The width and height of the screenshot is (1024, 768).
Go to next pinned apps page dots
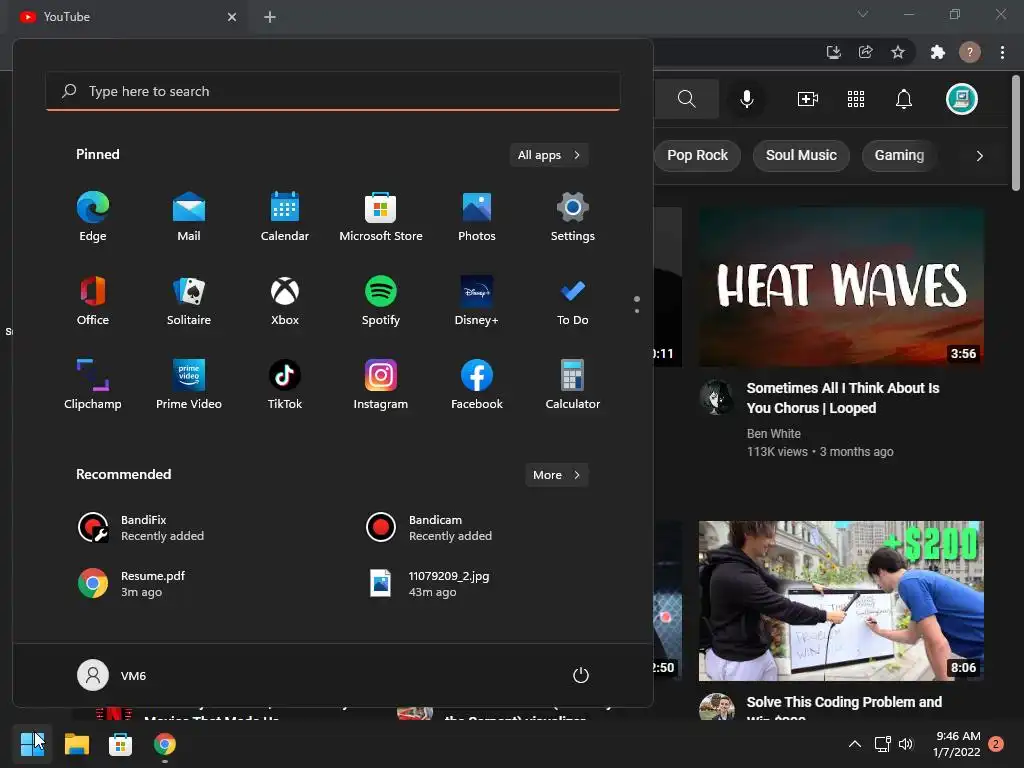point(637,304)
